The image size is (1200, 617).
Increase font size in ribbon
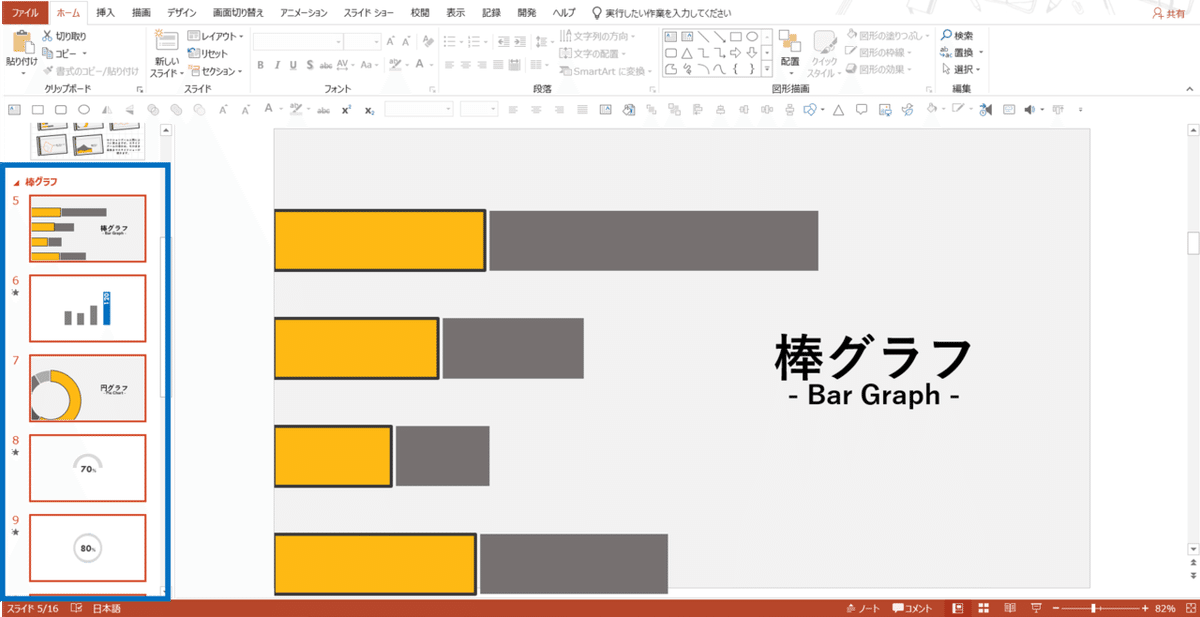point(393,42)
